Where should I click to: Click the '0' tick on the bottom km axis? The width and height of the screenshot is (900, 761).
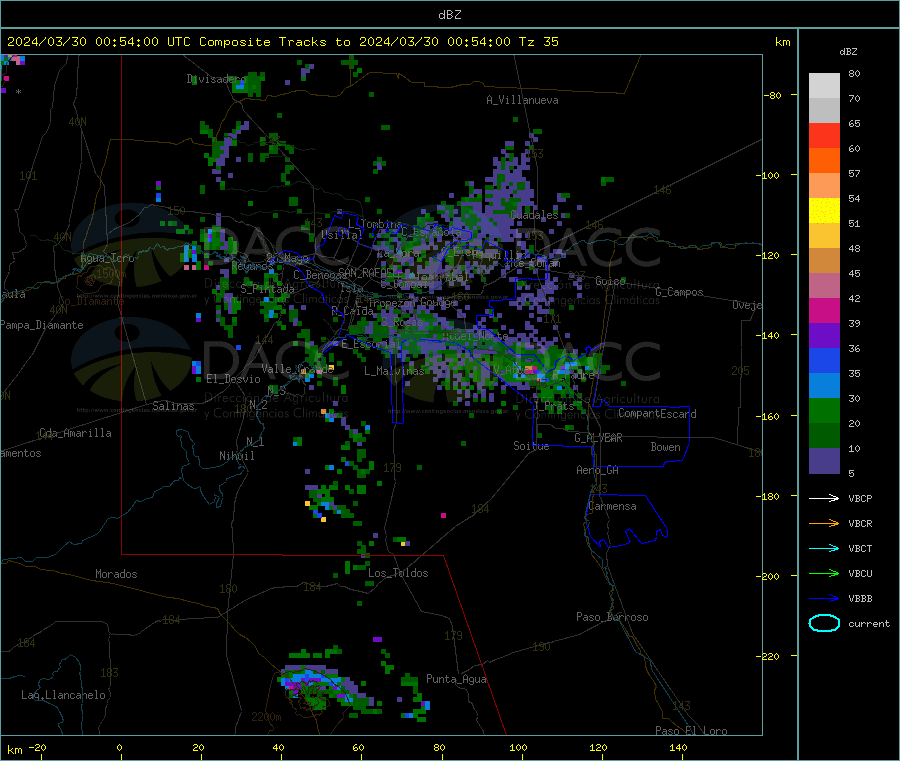point(119,747)
